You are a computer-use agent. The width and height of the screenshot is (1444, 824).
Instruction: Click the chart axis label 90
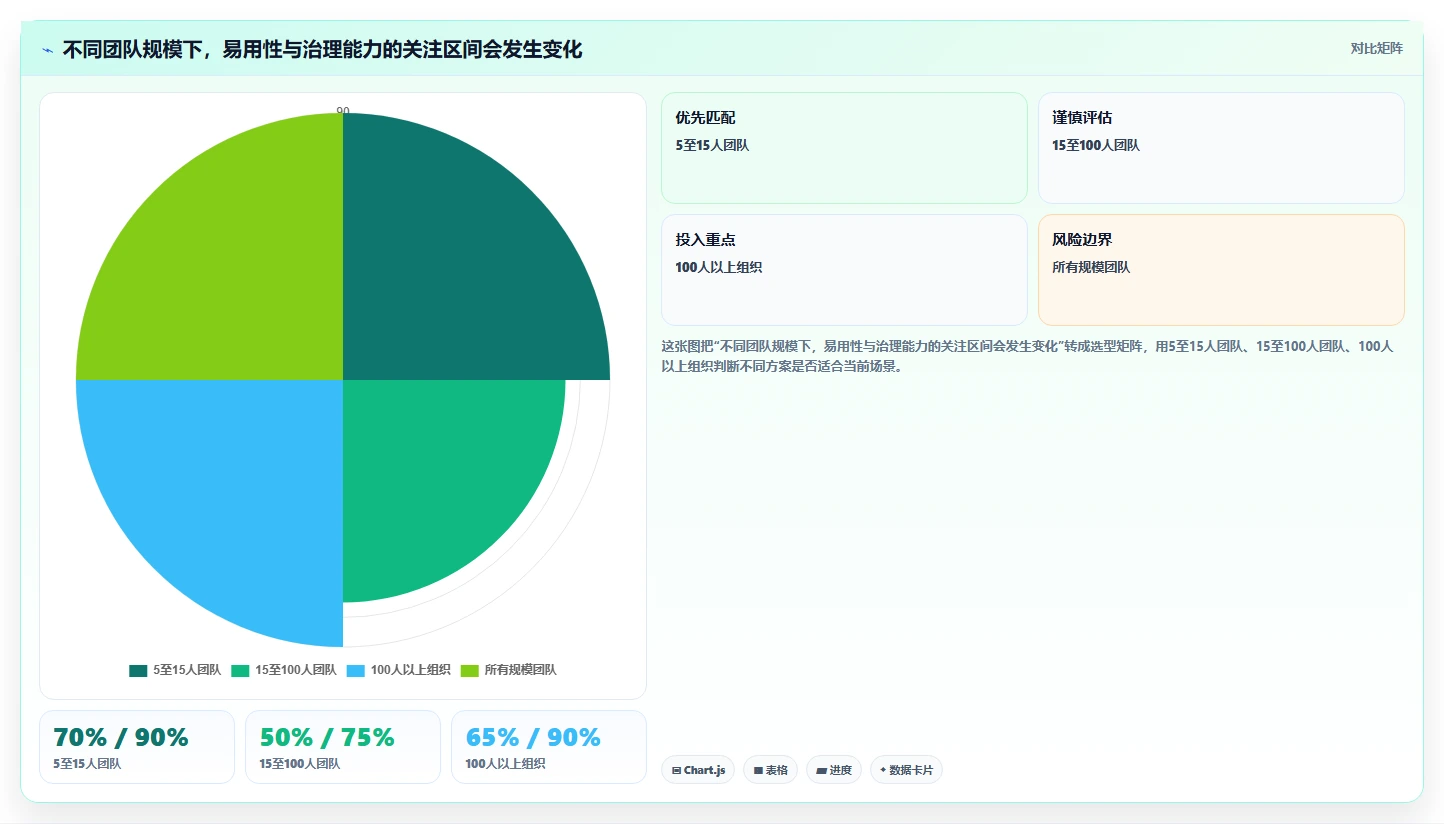point(343,111)
